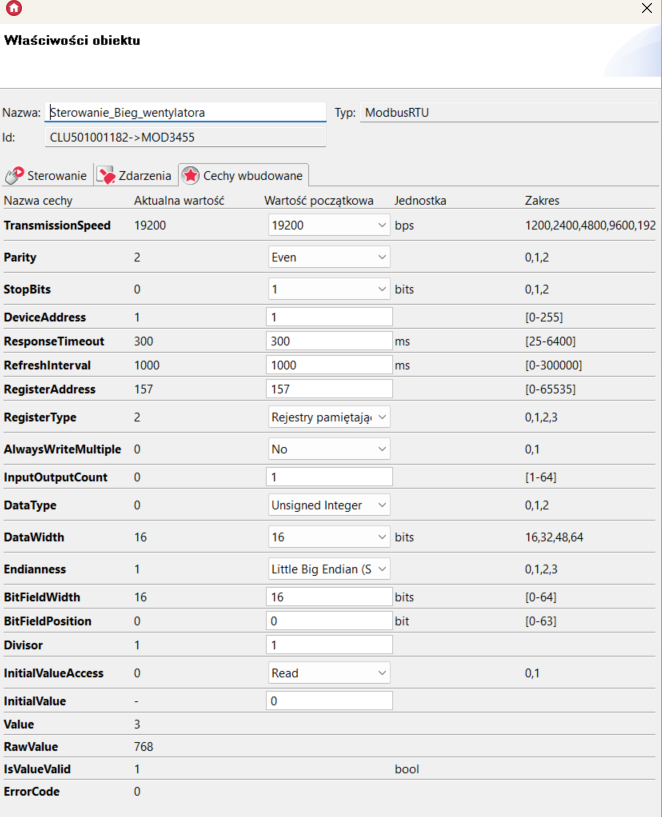662x817 pixels.
Task: Click the DeviceAddress input field
Action: tap(329, 317)
